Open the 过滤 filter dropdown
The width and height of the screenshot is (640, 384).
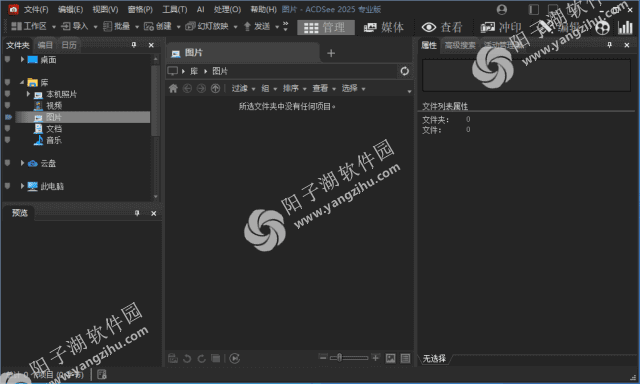(x=243, y=88)
